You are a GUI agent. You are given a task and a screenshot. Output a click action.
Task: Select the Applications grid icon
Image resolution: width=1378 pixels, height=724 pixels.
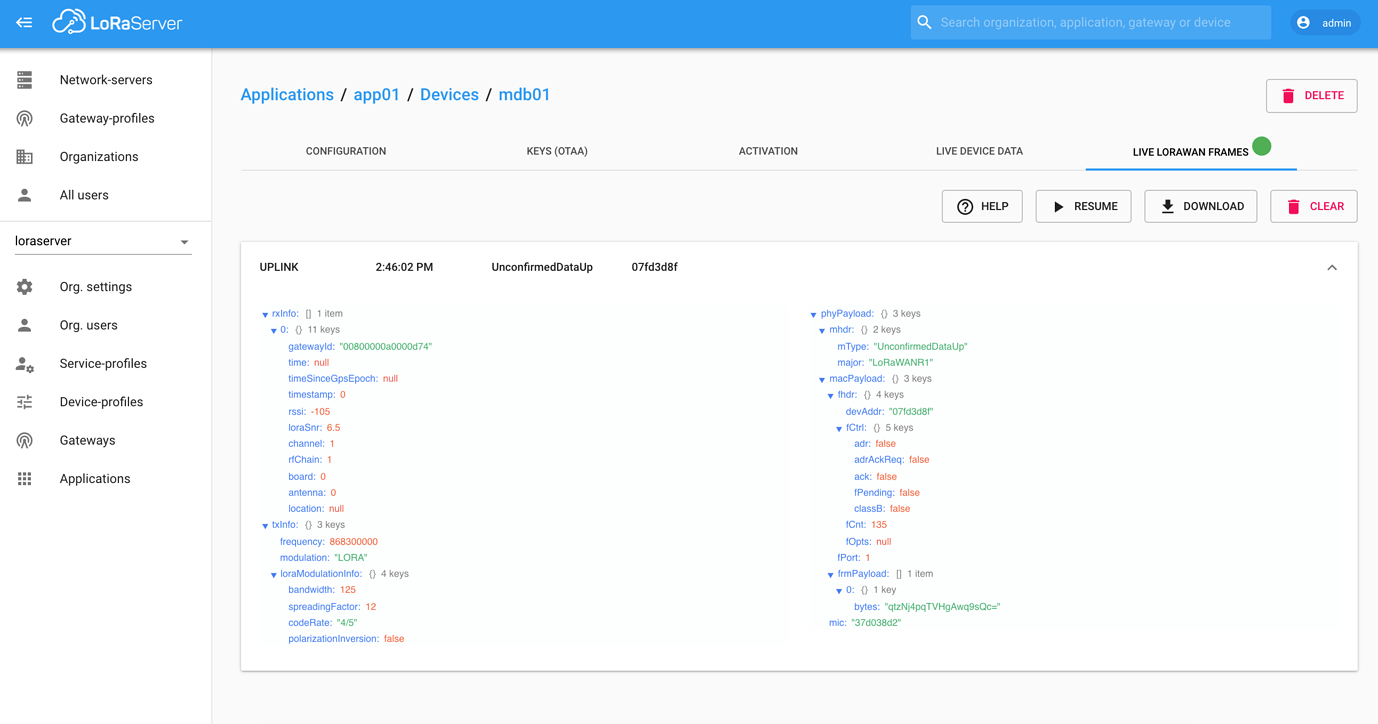pyautogui.click(x=24, y=478)
